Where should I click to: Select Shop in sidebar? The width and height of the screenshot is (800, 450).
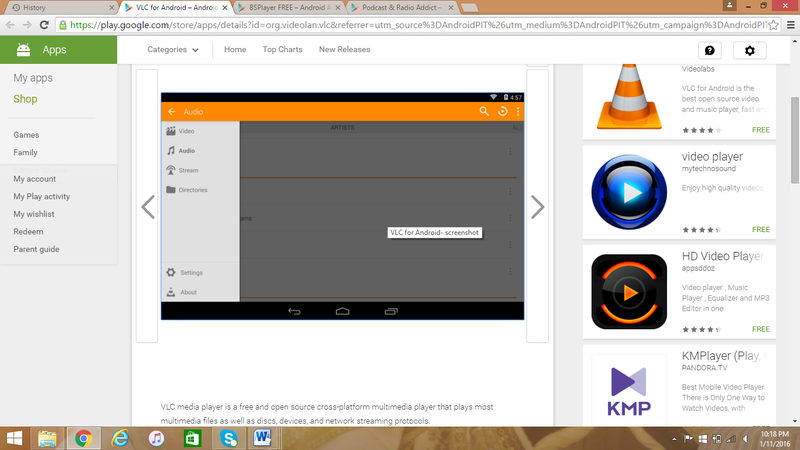(x=25, y=99)
